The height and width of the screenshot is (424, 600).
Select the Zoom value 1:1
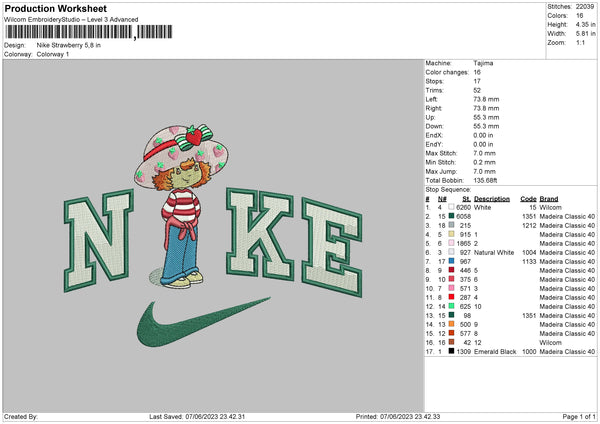(x=580, y=42)
